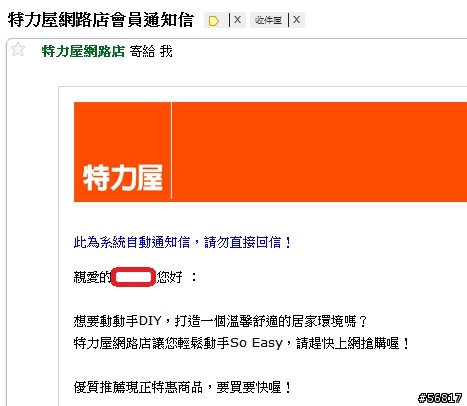Click the line 優質推薦現正特惠商品
Viewport: 467px width, 406px height.
tap(182, 387)
